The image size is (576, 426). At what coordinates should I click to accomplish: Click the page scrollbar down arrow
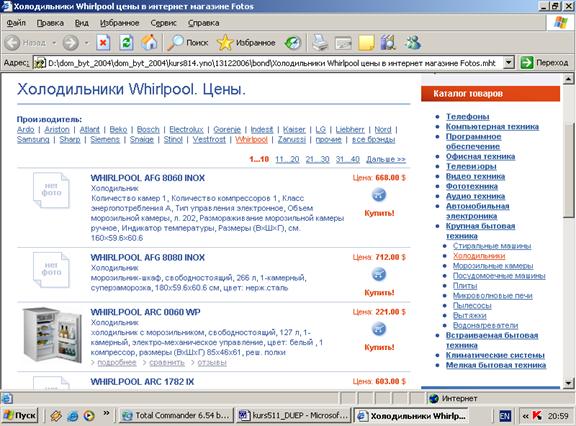[568, 383]
